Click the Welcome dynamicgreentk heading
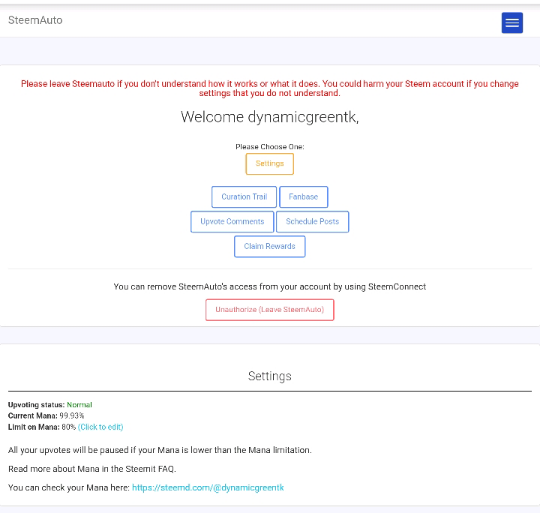Screen dimensions: 540x513 click(x=270, y=117)
